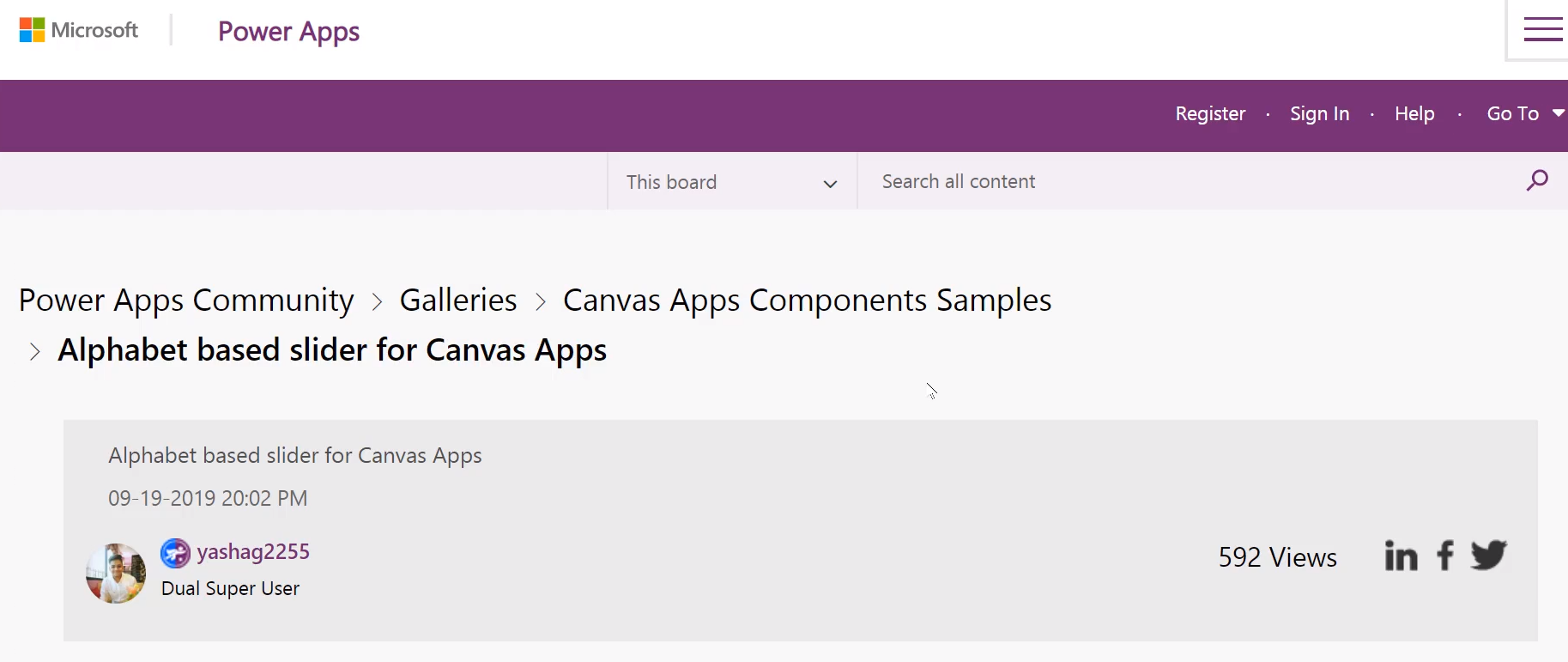Click yashag2255 super user rank badge

coord(175,553)
